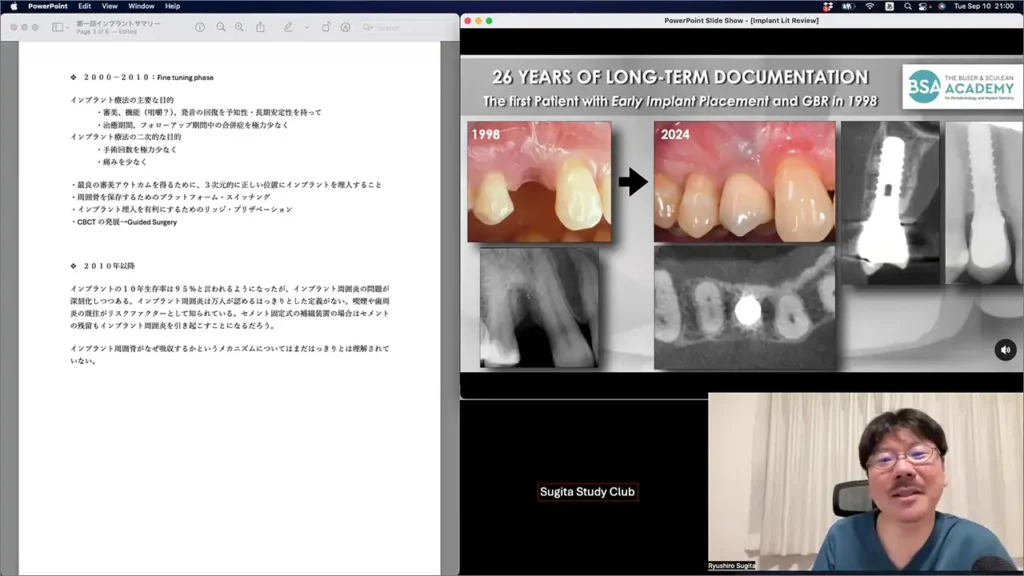Open the View menu

point(110,6)
